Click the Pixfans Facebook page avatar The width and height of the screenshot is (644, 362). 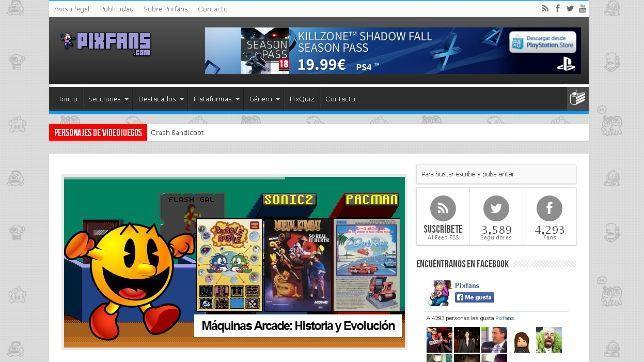439,293
